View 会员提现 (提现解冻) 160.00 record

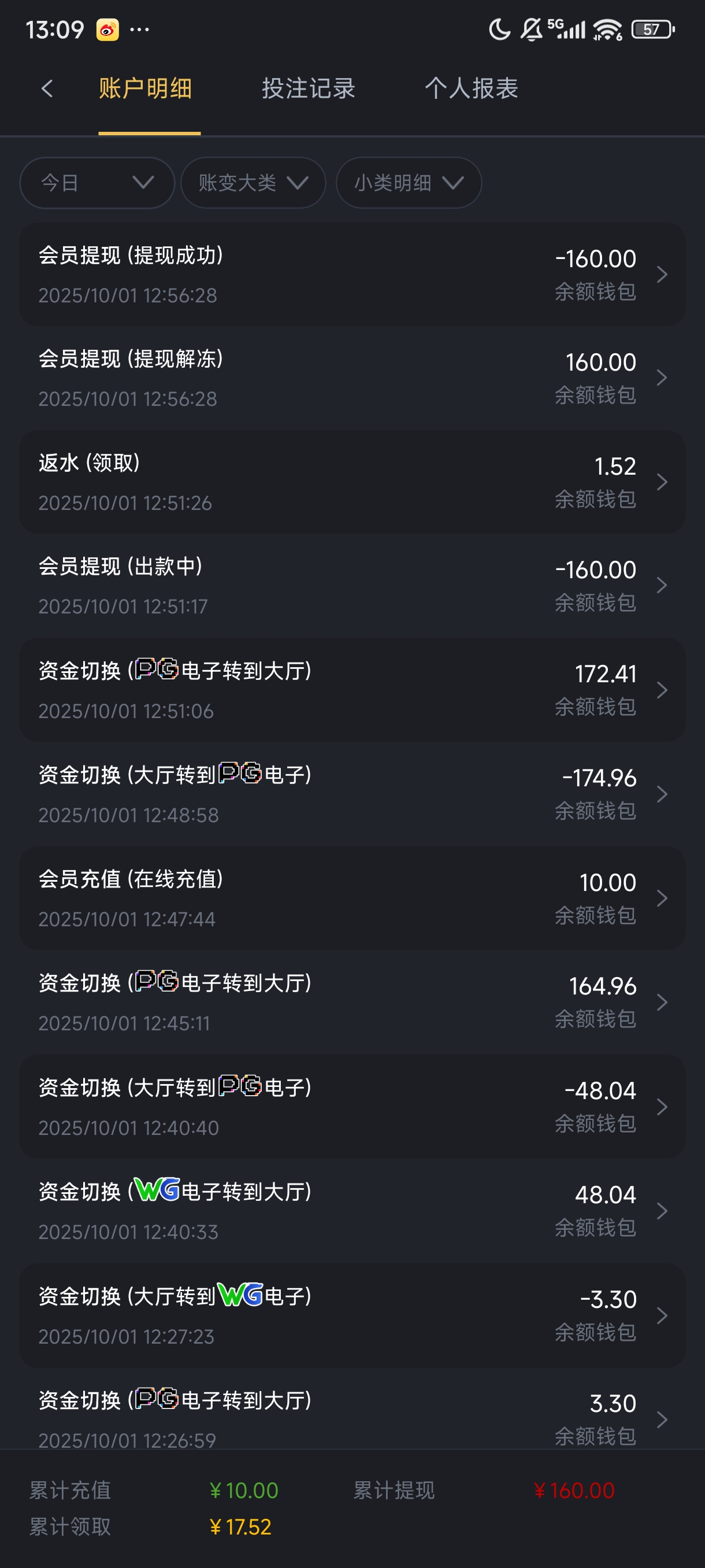point(352,378)
